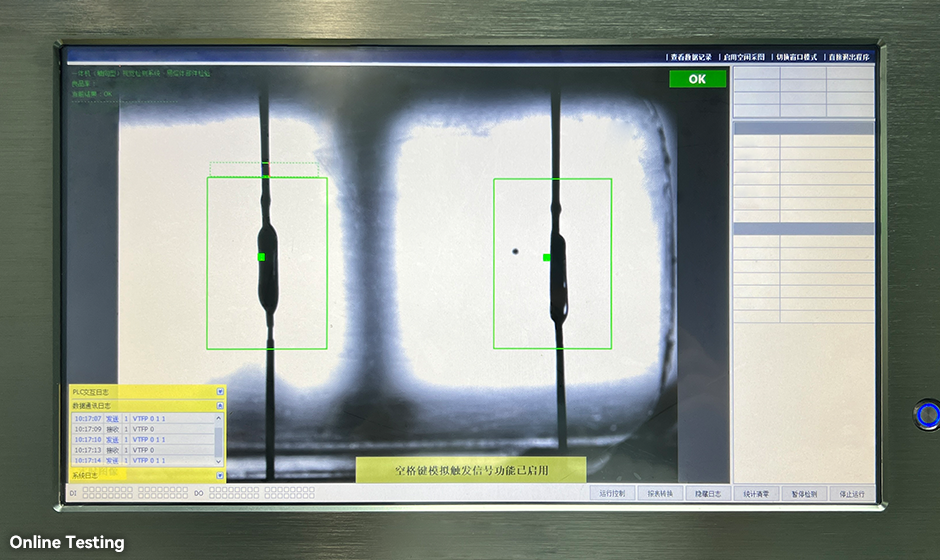This screenshot has width=940, height=560.
Task: Expand the PLC交互日志 log panel
Action: [x=220, y=392]
